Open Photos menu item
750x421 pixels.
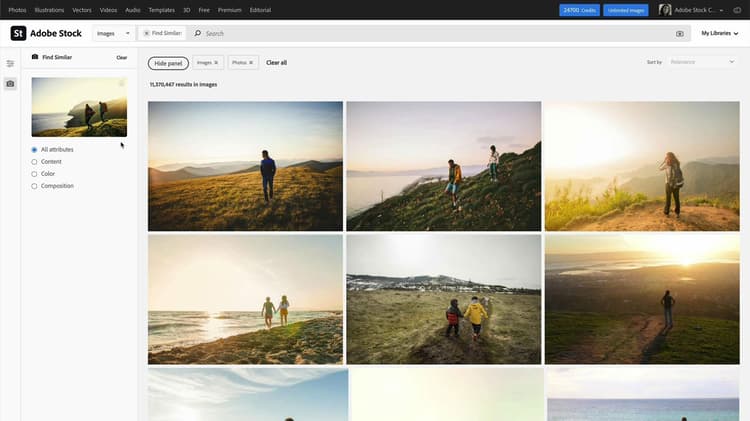(x=17, y=10)
